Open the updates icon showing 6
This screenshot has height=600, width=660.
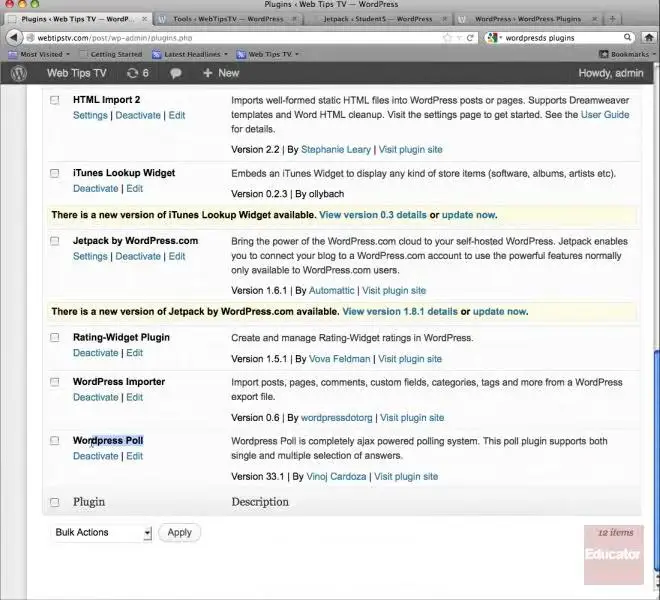pyautogui.click(x=138, y=73)
